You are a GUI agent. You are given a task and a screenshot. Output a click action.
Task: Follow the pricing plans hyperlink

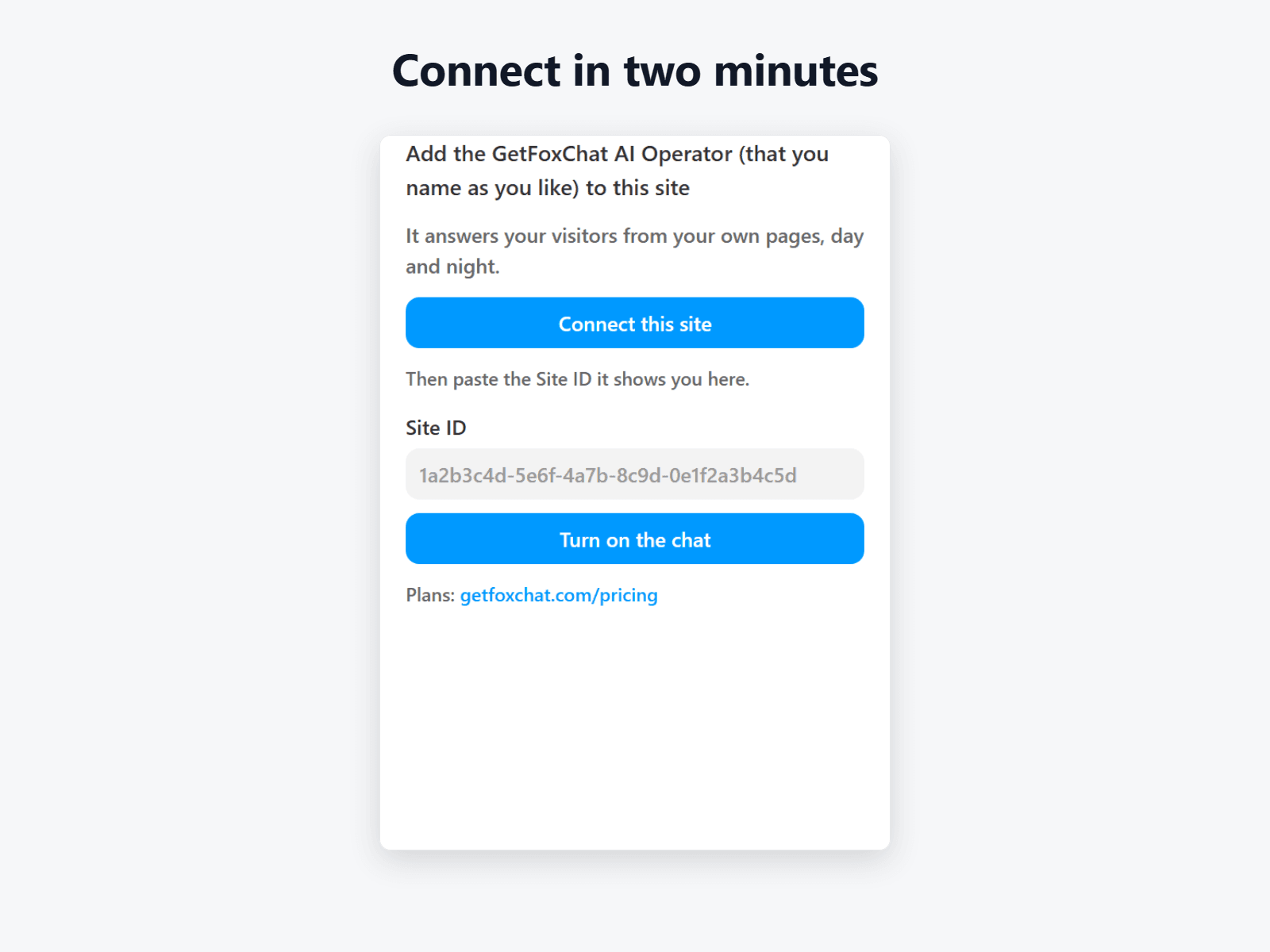[559, 595]
